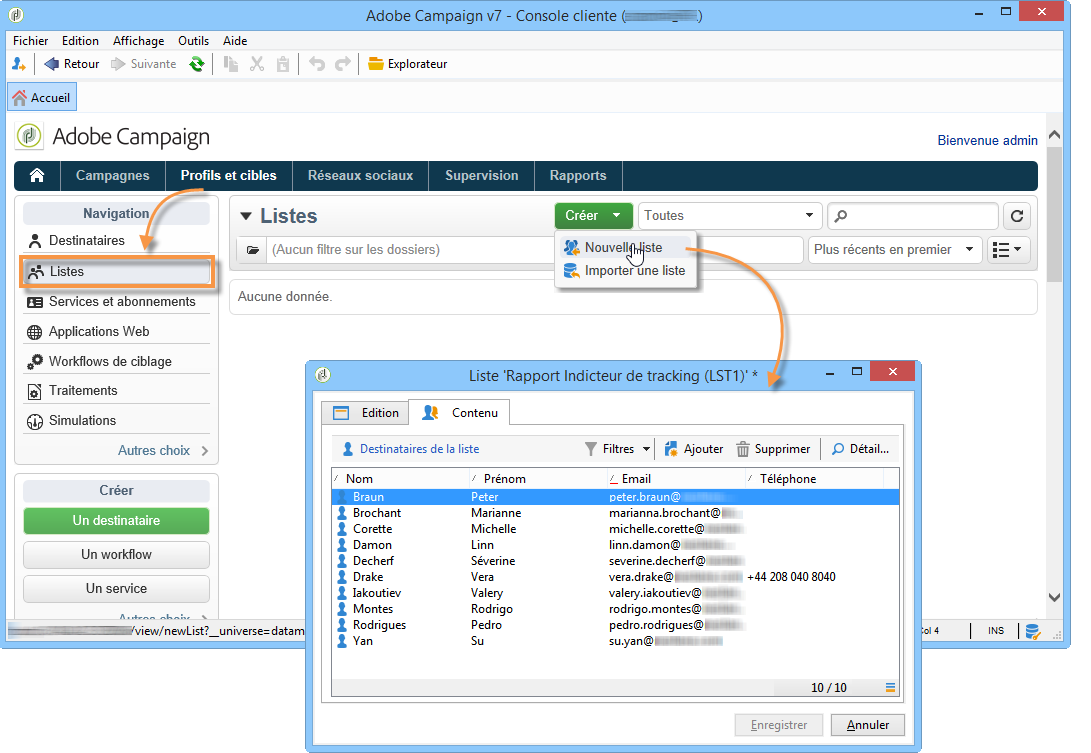Image resolution: width=1091 pixels, height=753 pixels.
Task: Open the Outils menu
Action: [193, 40]
